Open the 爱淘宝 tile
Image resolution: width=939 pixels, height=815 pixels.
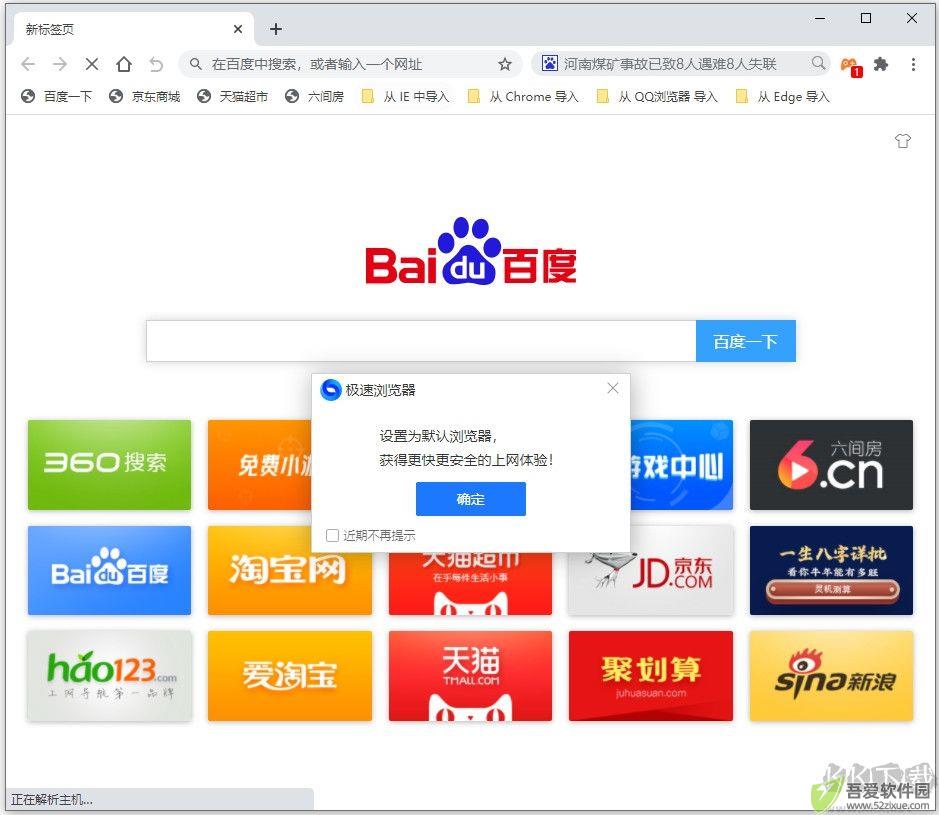pos(290,675)
